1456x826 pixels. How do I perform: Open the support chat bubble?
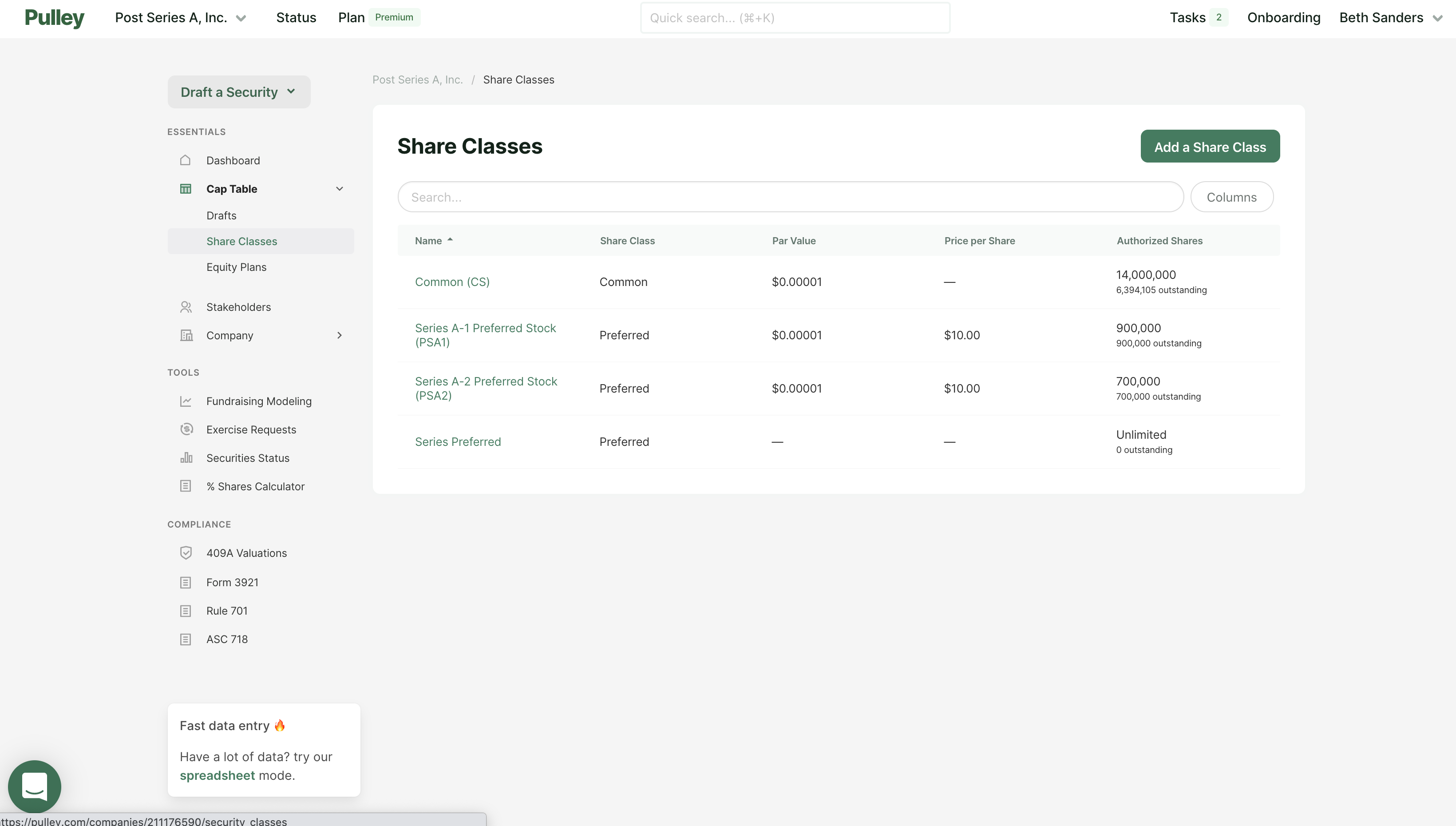click(x=34, y=786)
